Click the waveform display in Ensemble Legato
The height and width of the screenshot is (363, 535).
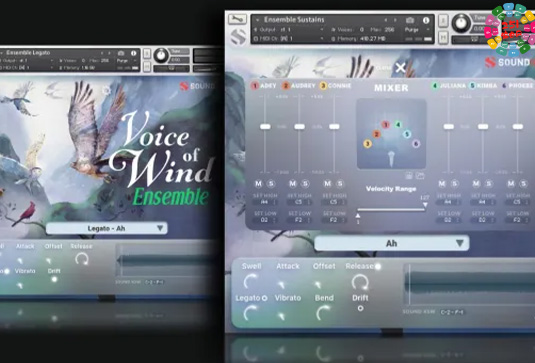point(167,261)
